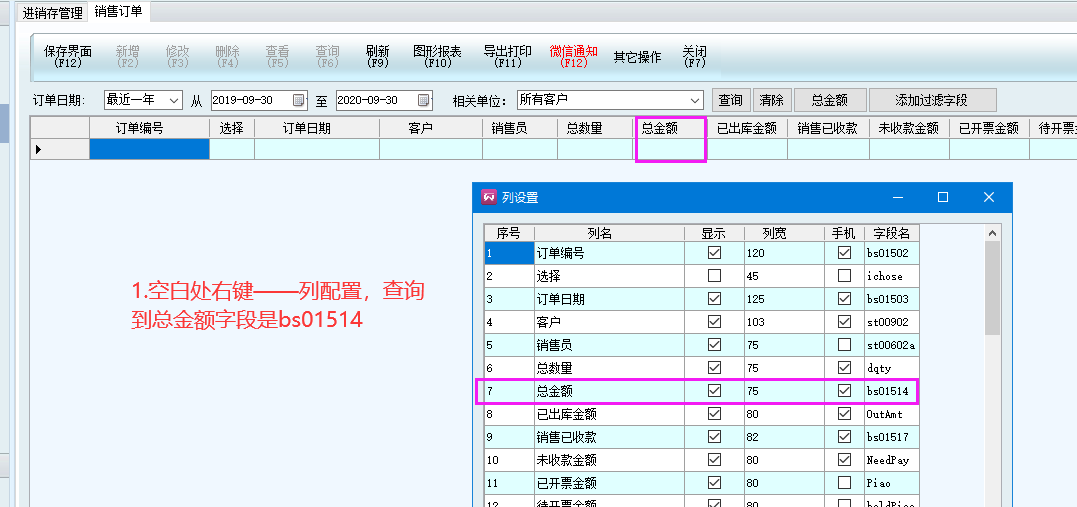The width and height of the screenshot is (1077, 507).
Task: Expand the 所有客户 related unit dropdown
Action: (x=695, y=100)
